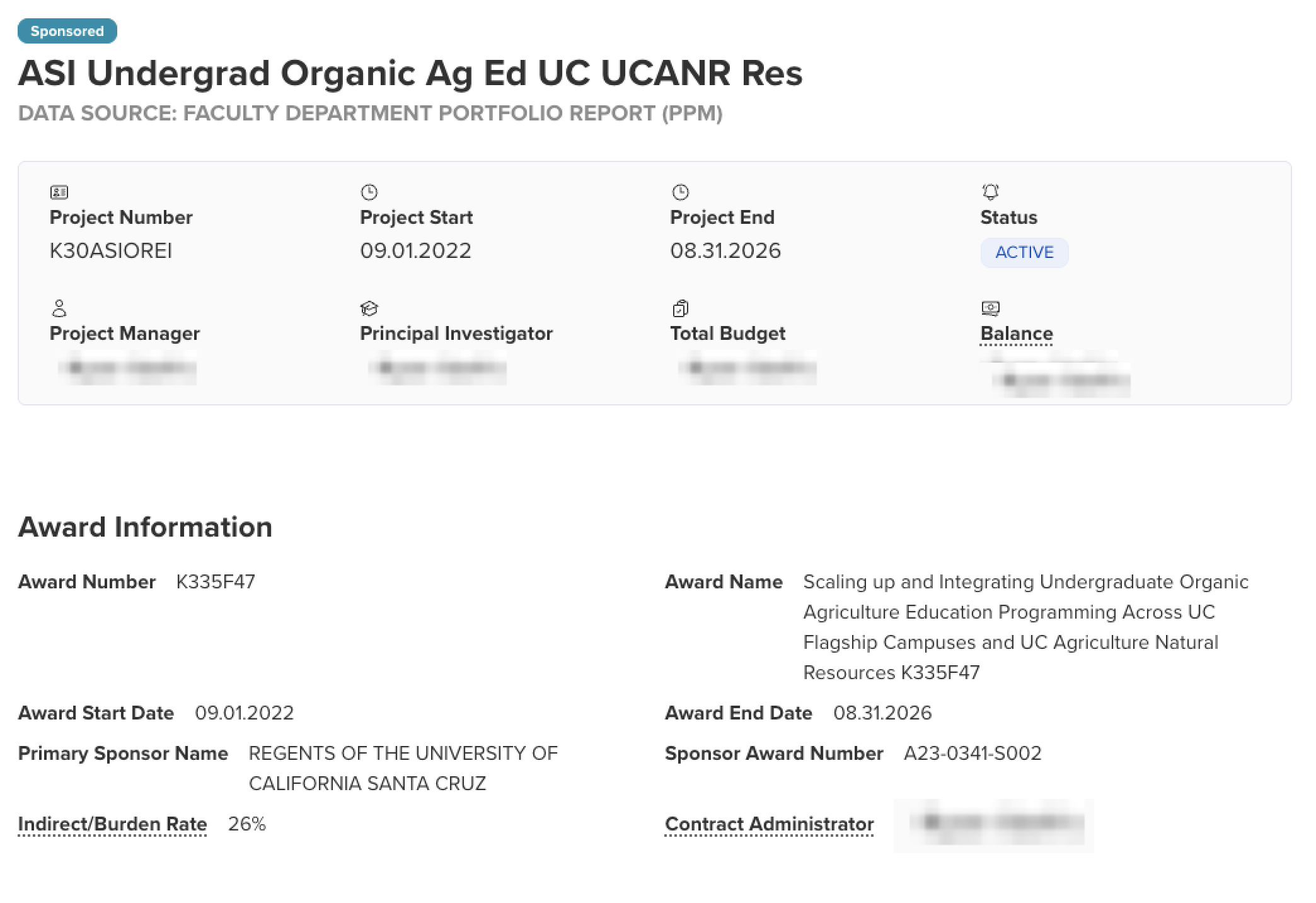The width and height of the screenshot is (1316, 903).
Task: Click the graduation cap icon above Principal Investigator
Action: tap(369, 308)
